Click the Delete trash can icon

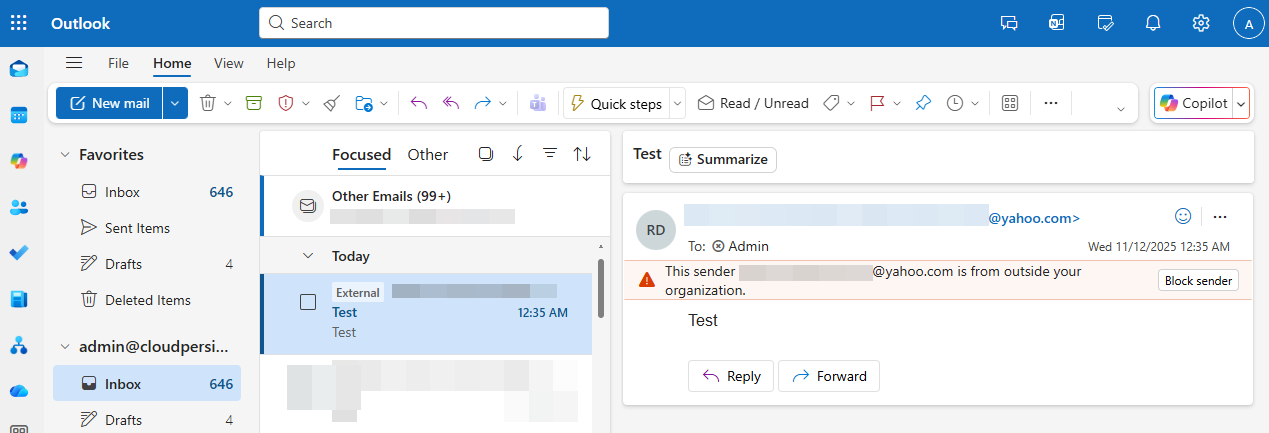coord(208,103)
